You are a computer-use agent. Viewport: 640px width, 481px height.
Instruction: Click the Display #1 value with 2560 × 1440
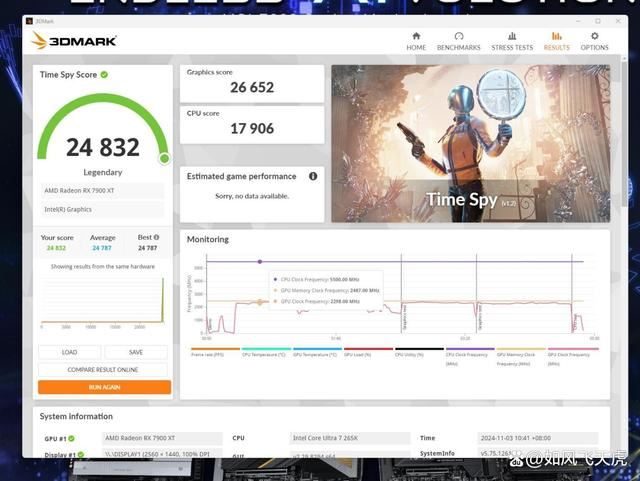[162, 454]
